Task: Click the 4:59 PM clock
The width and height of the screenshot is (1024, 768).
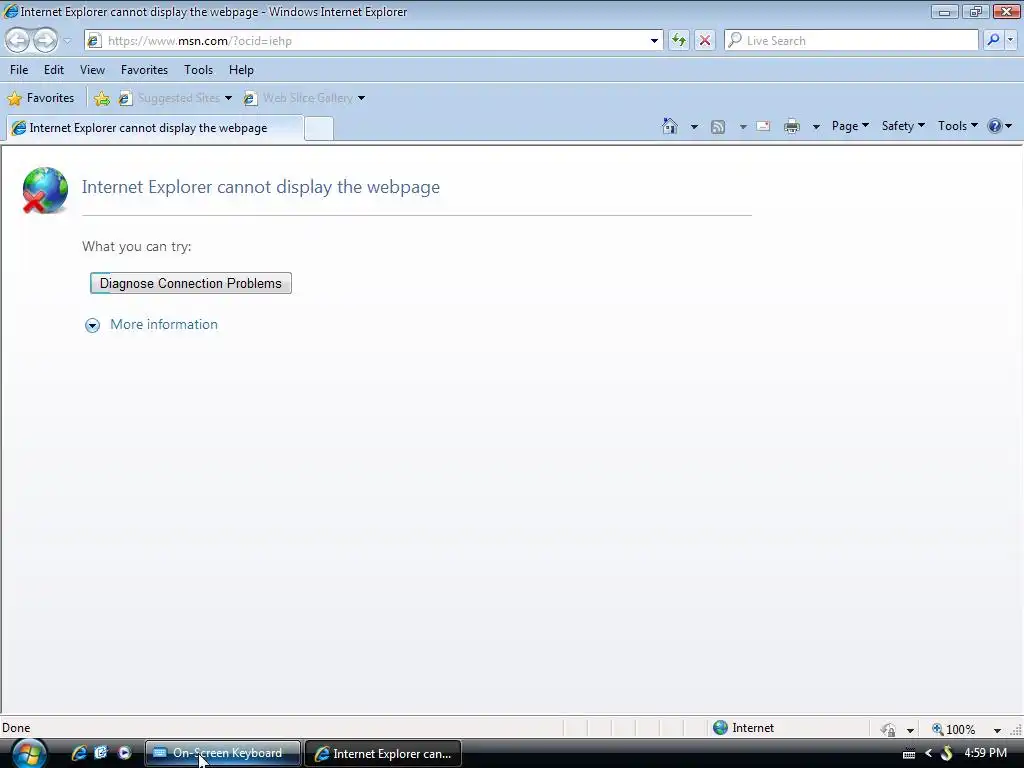Action: click(x=985, y=753)
